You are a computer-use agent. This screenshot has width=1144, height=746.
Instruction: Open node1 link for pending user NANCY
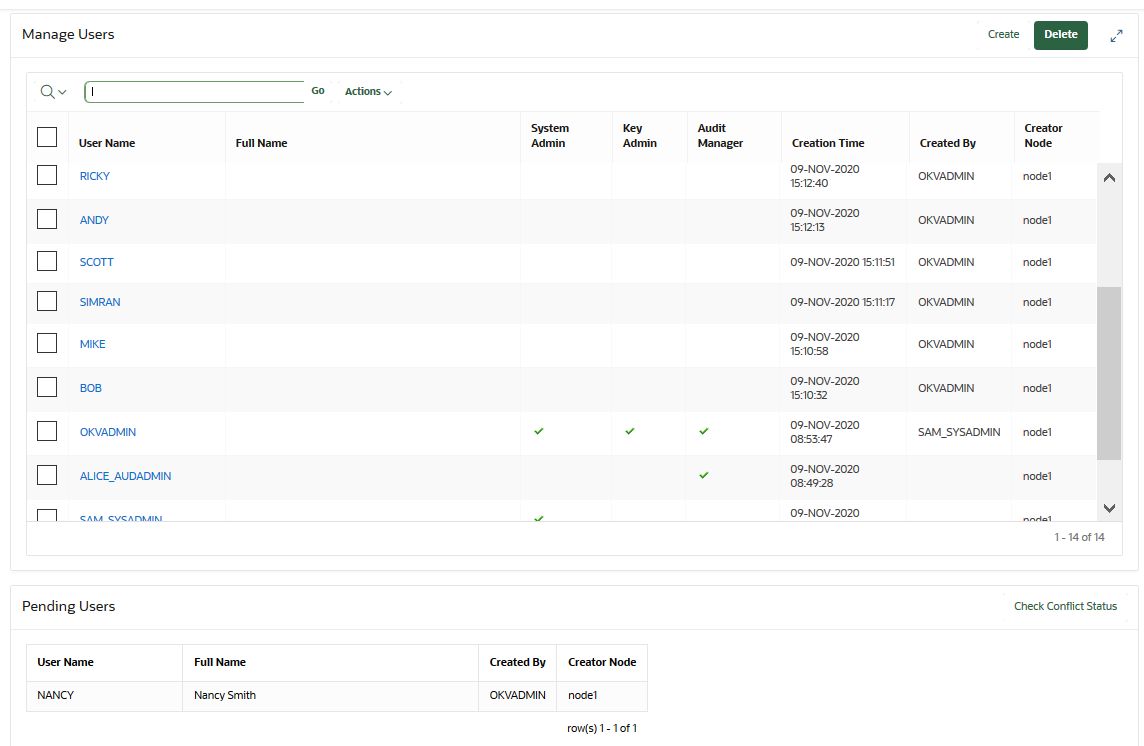click(582, 694)
